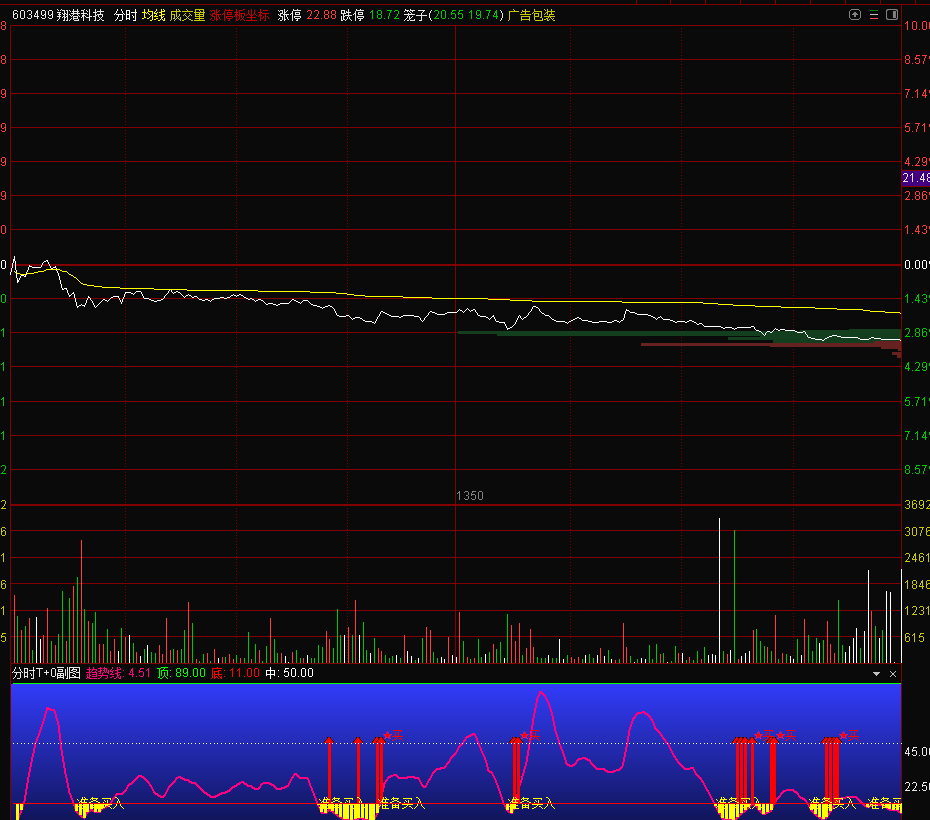Click the 趋势线 indicator label

click(x=104, y=674)
